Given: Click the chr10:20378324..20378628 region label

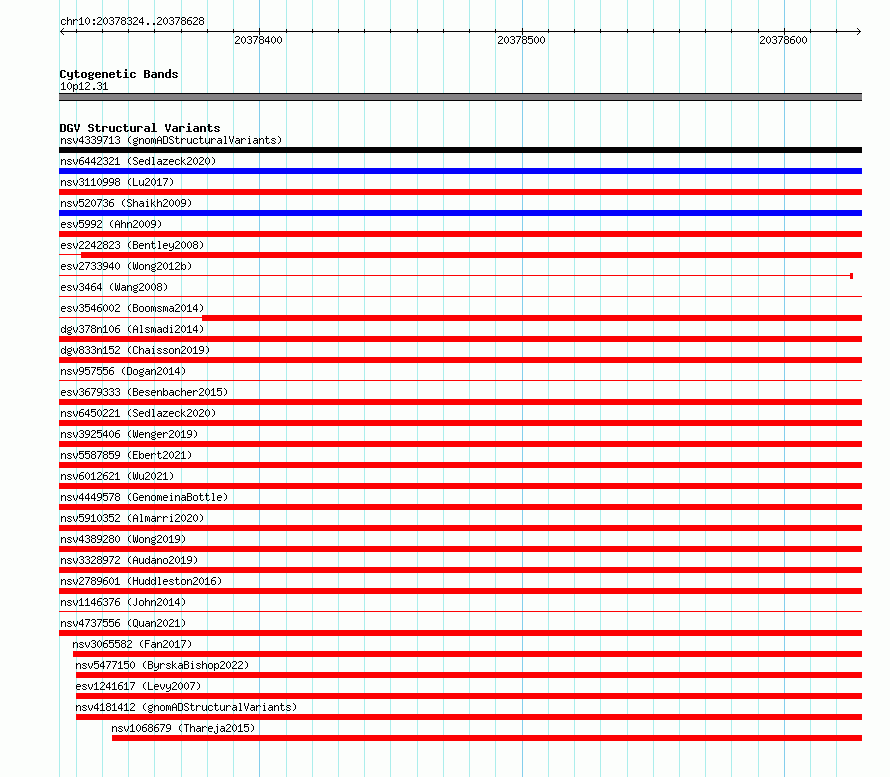Looking at the screenshot, I should tap(132, 21).
